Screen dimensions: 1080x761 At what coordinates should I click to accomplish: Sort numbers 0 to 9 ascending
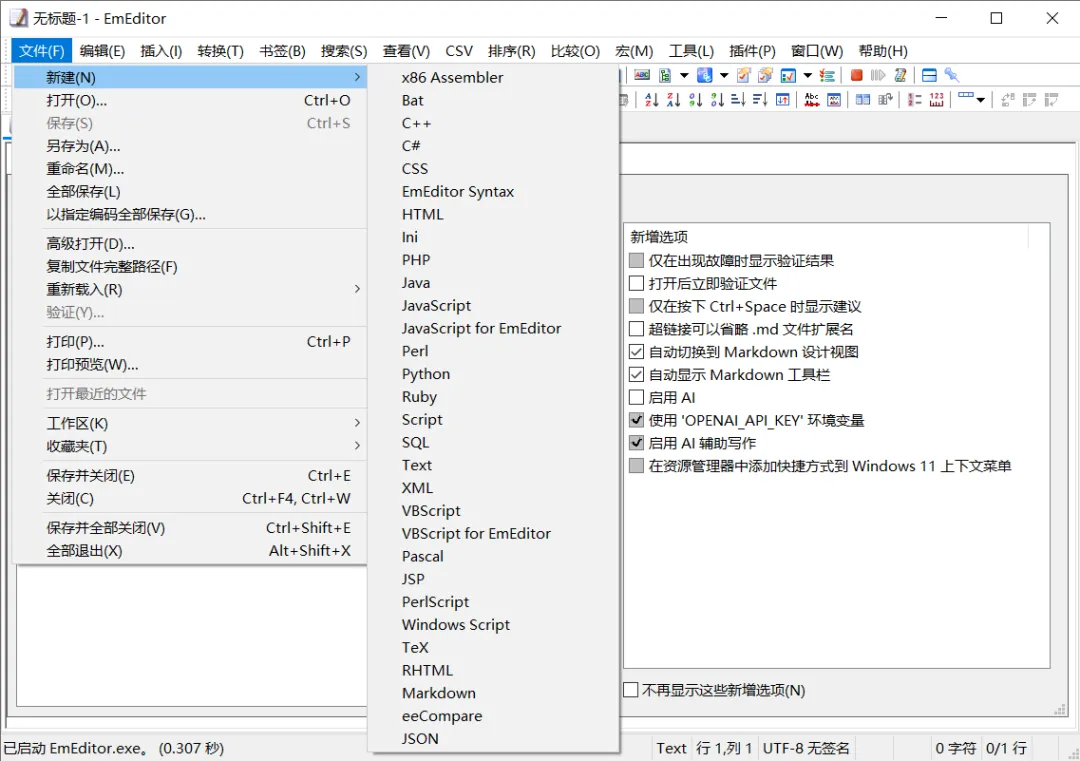pyautogui.click(x=696, y=100)
